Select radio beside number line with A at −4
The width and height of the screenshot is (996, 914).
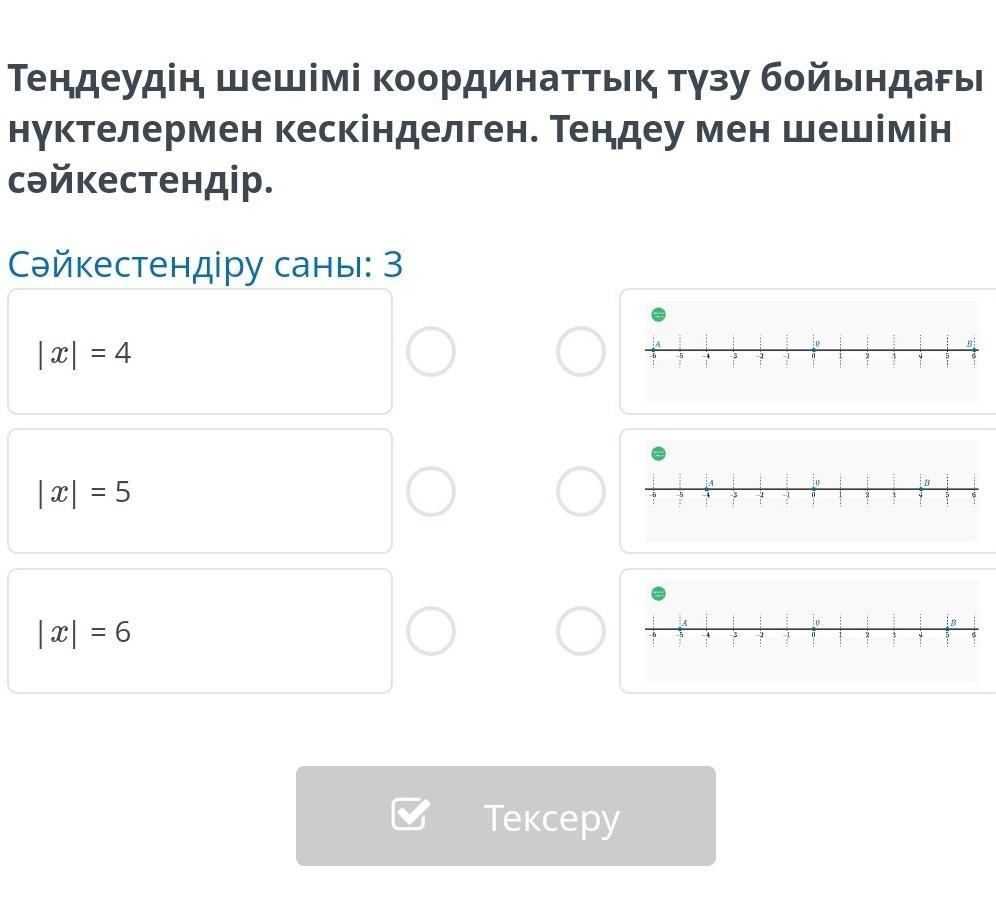coord(581,492)
